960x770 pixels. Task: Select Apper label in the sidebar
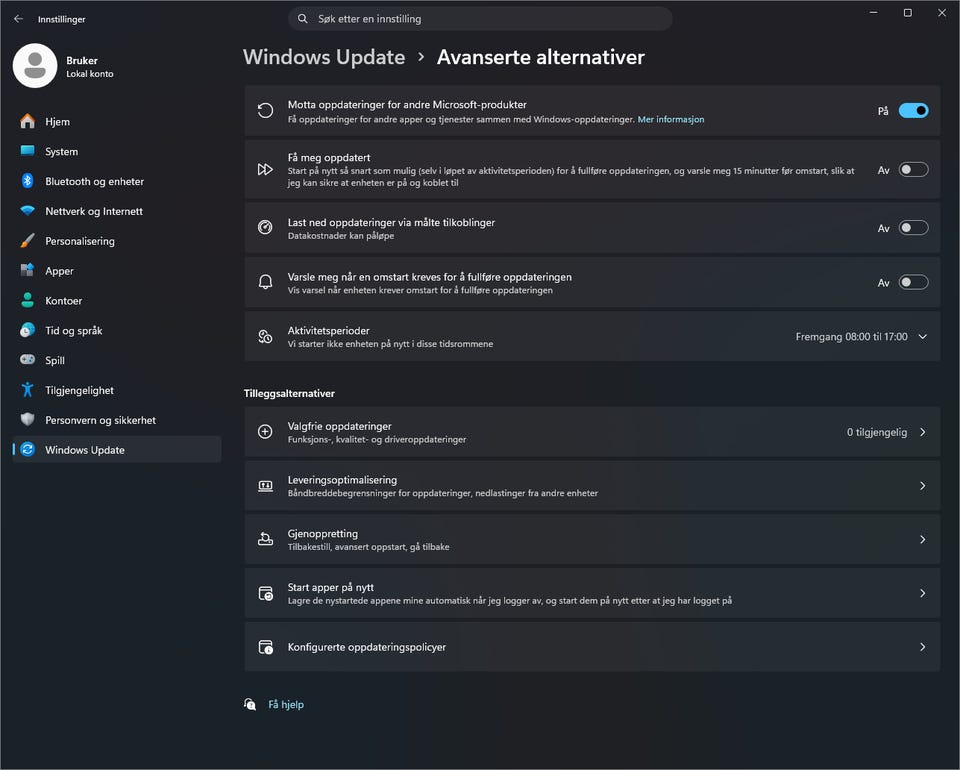[x=59, y=271]
